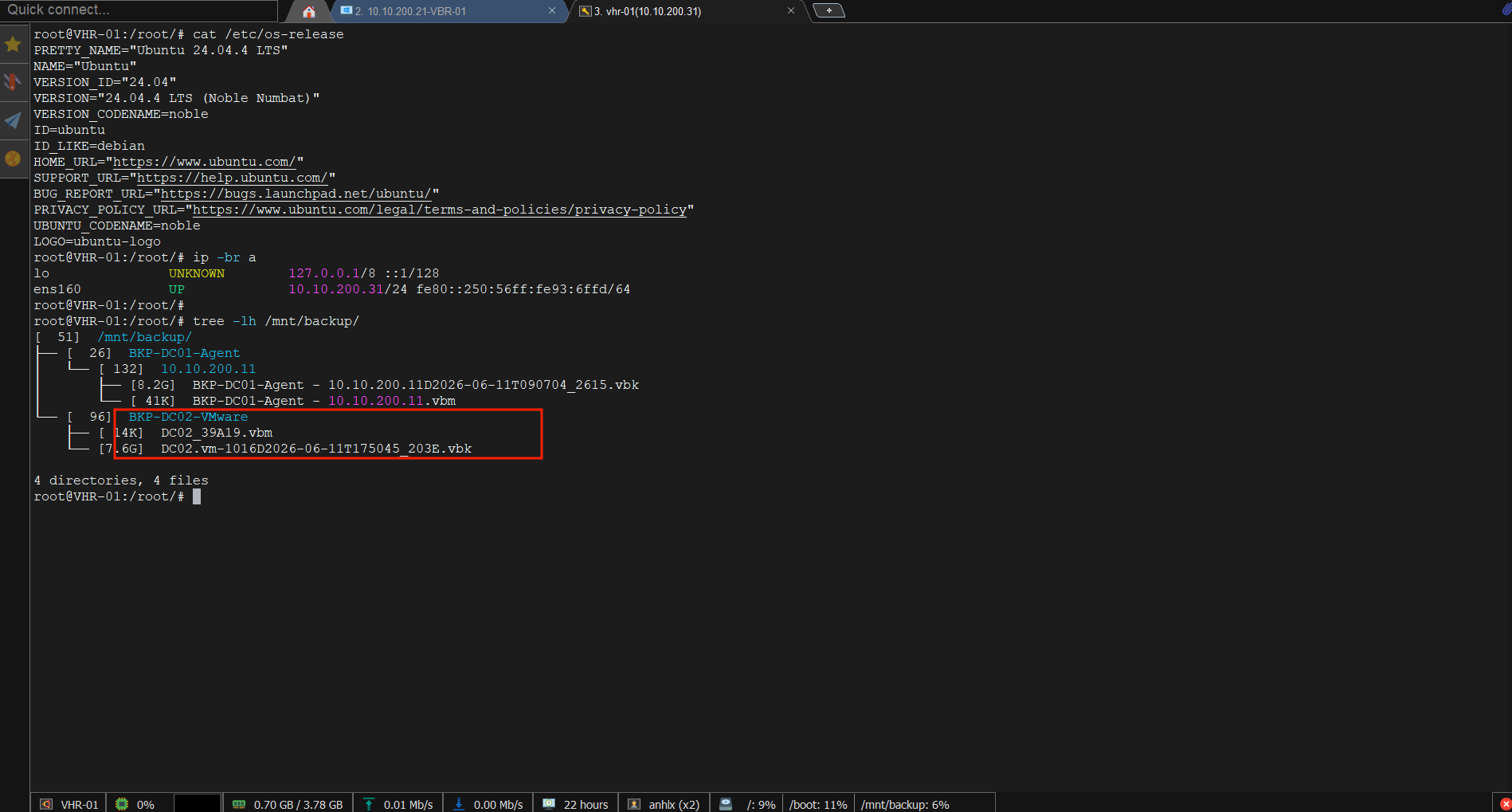Open the Macros paper plane sidebar icon
The height and width of the screenshot is (812, 1512).
coord(13,120)
